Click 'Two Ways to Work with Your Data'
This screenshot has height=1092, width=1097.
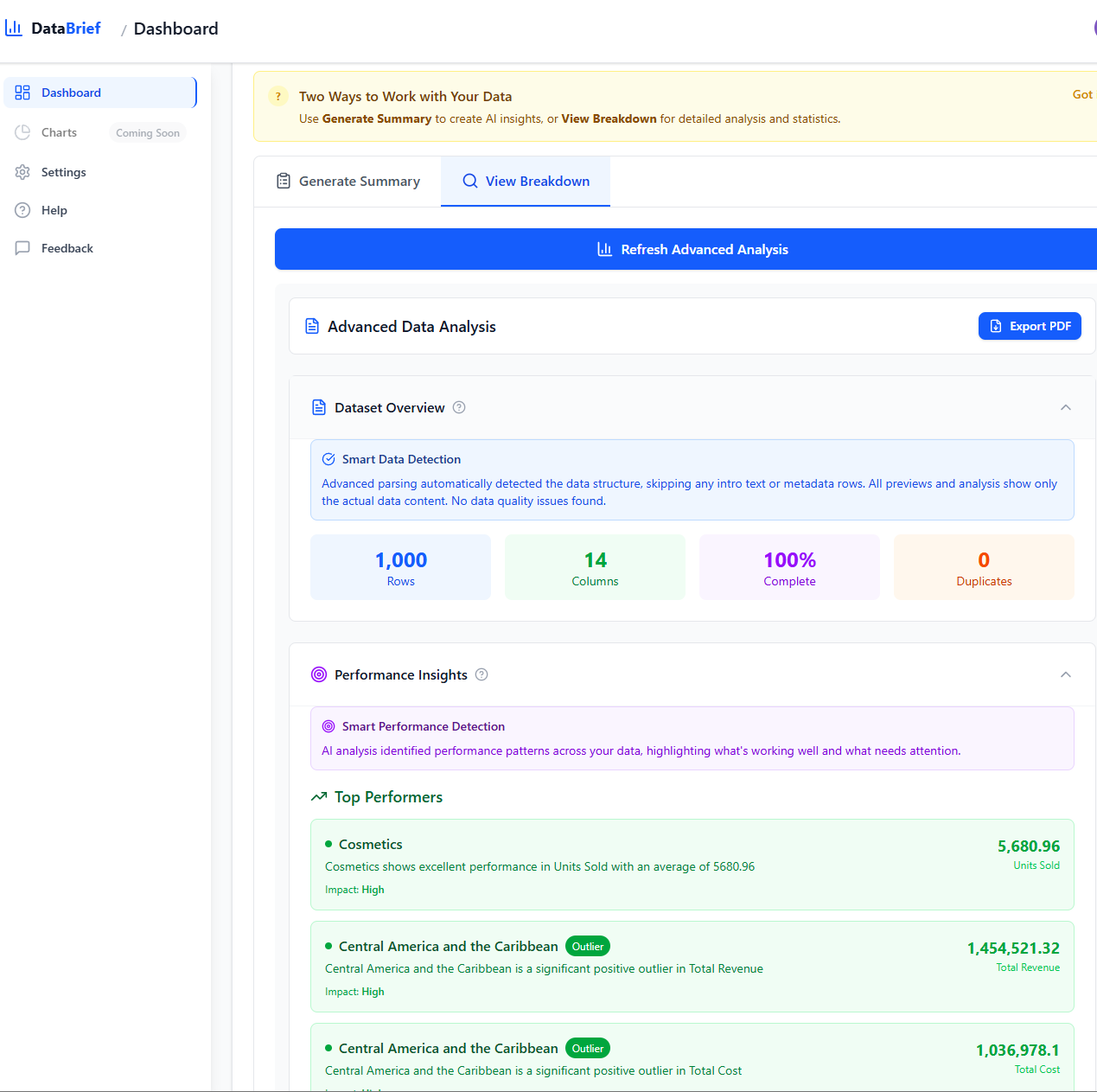405,97
